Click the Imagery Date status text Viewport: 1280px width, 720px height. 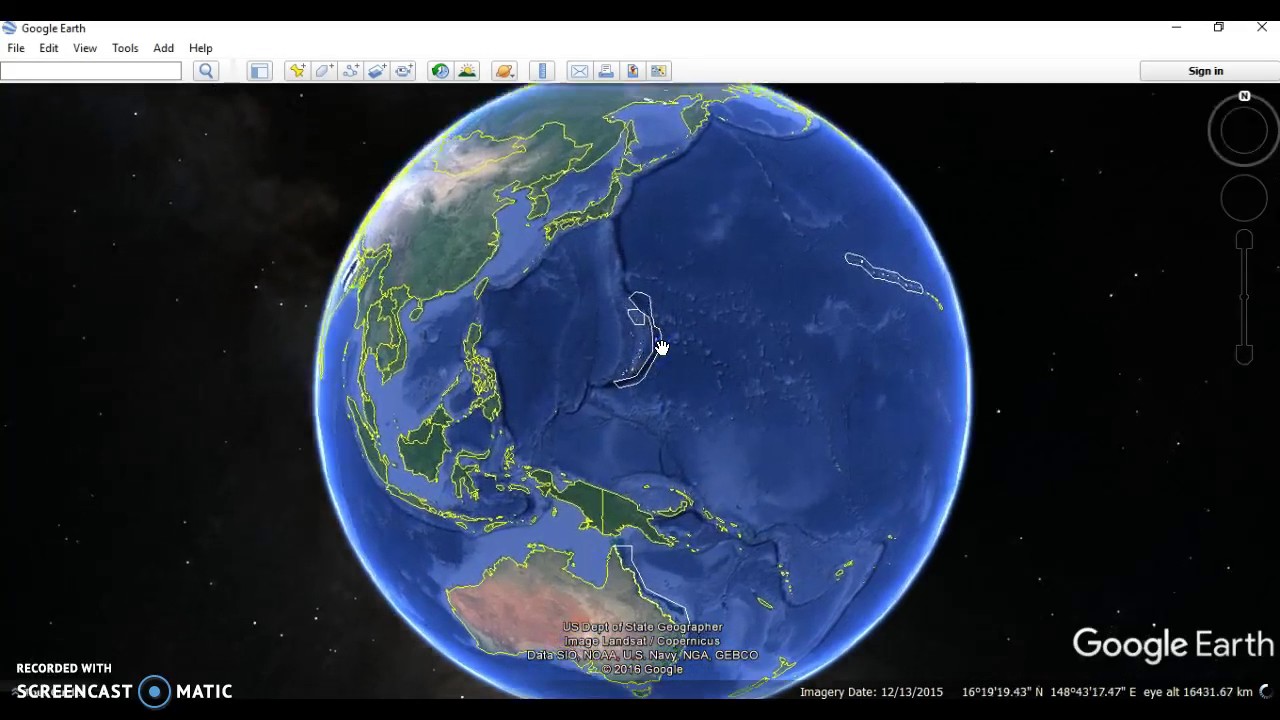click(871, 692)
